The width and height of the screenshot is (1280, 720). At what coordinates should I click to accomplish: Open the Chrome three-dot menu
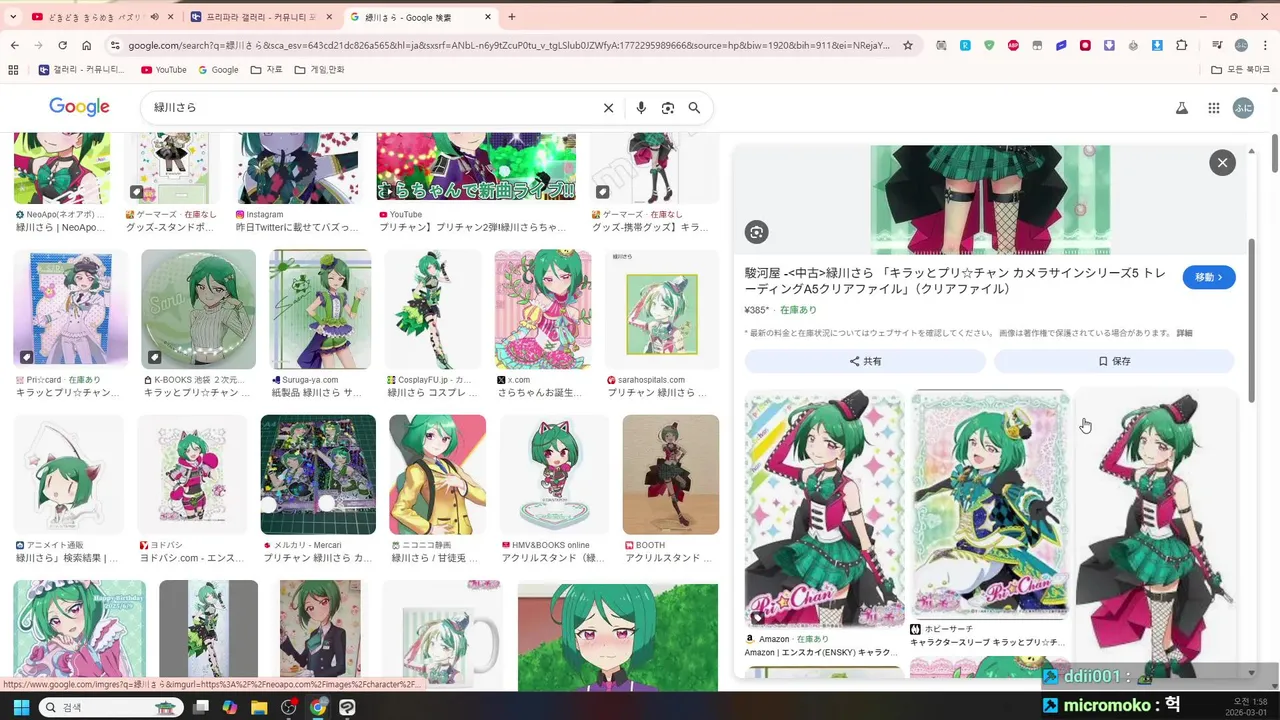1265,45
